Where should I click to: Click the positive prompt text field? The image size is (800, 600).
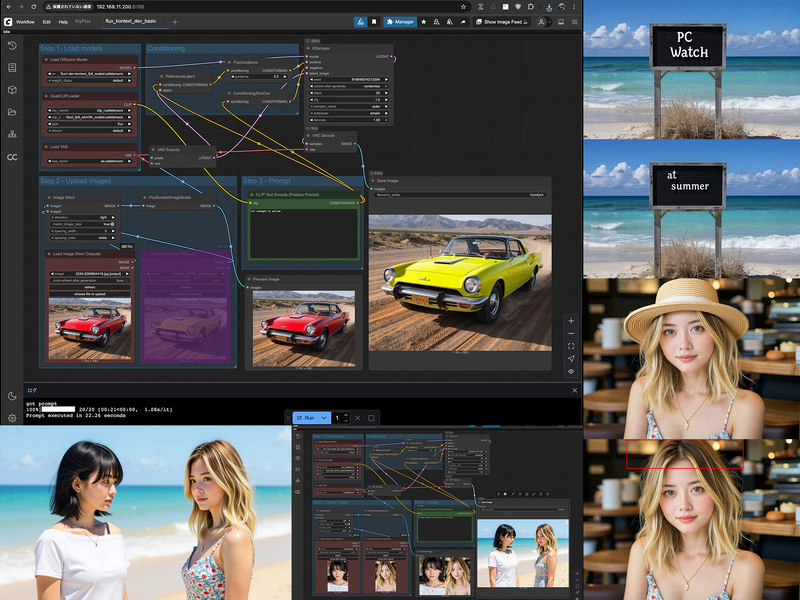[305, 234]
